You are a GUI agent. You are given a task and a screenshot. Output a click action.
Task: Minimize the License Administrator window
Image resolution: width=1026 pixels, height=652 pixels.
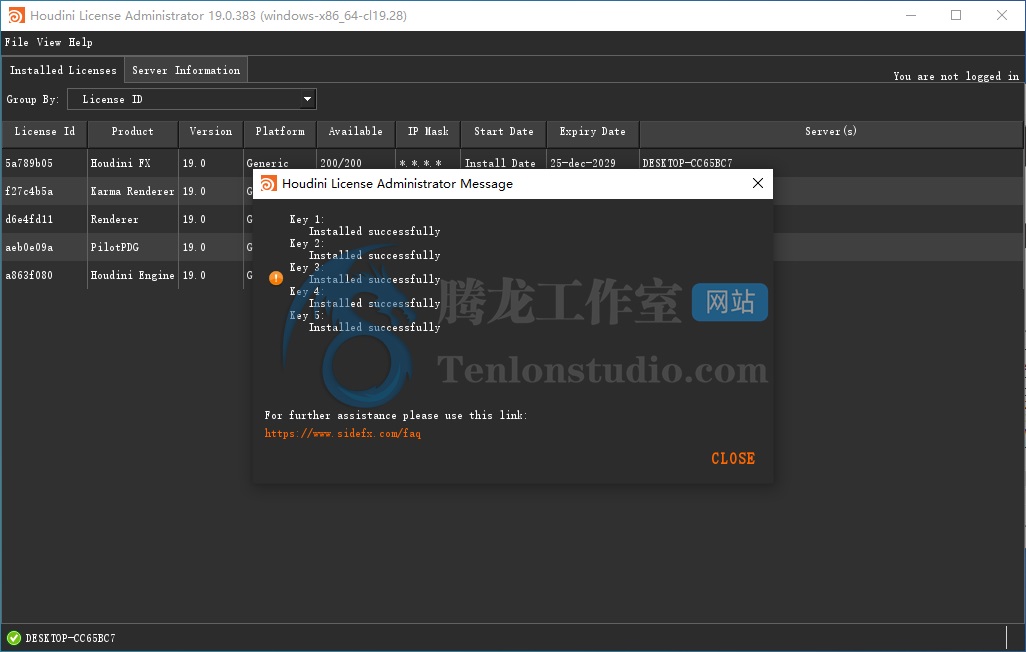click(x=910, y=15)
